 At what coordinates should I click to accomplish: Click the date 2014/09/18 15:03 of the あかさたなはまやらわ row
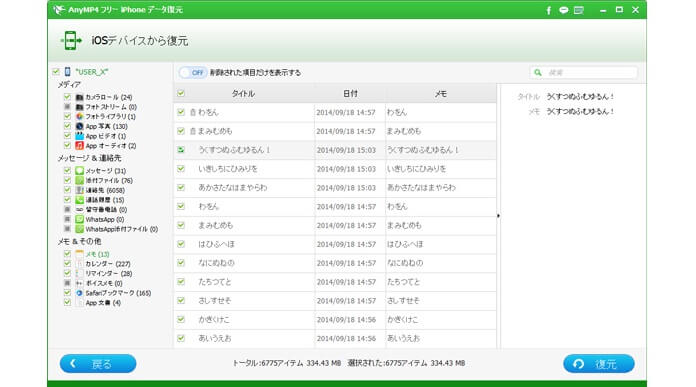346,188
